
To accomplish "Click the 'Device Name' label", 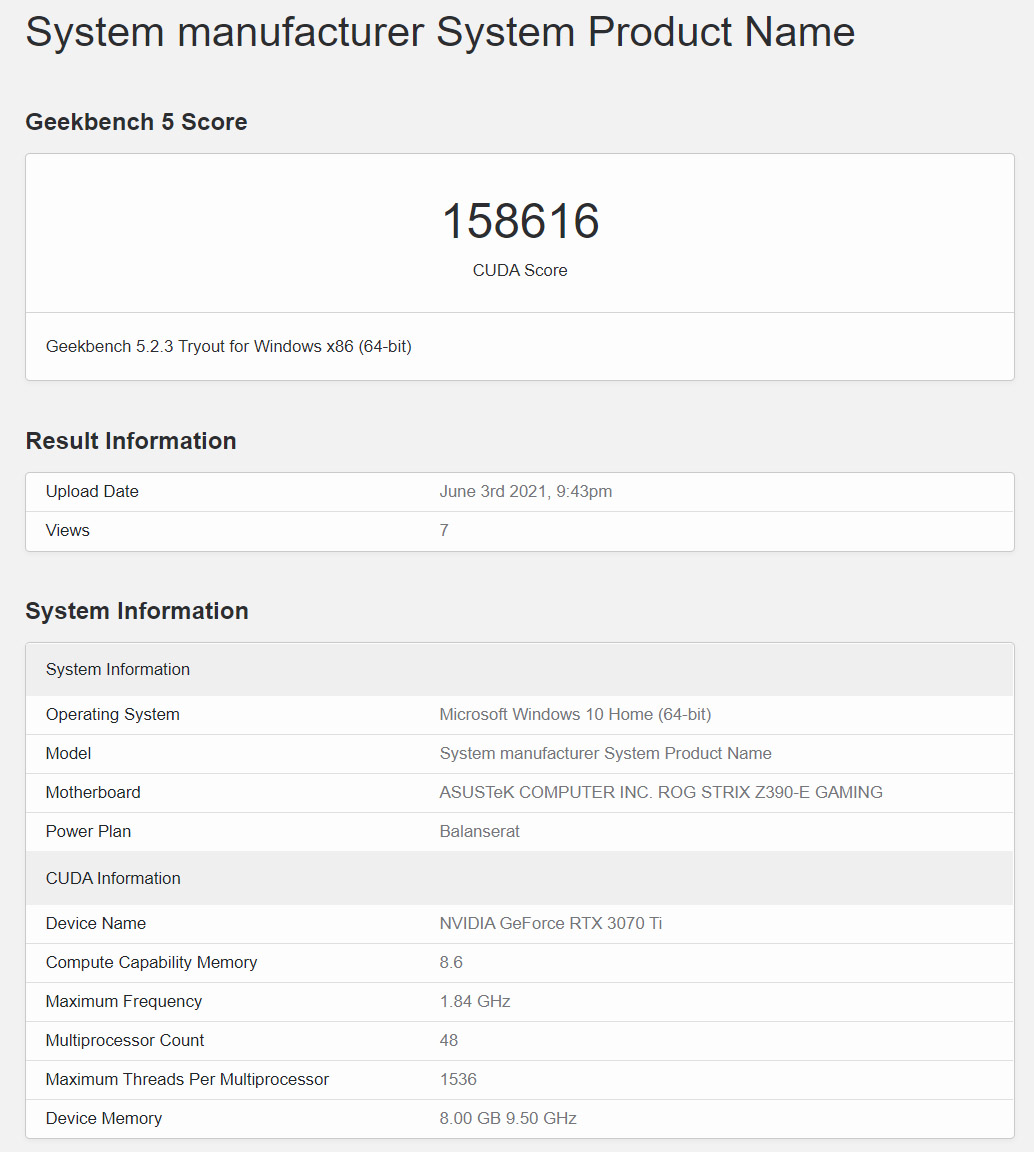I will (96, 924).
